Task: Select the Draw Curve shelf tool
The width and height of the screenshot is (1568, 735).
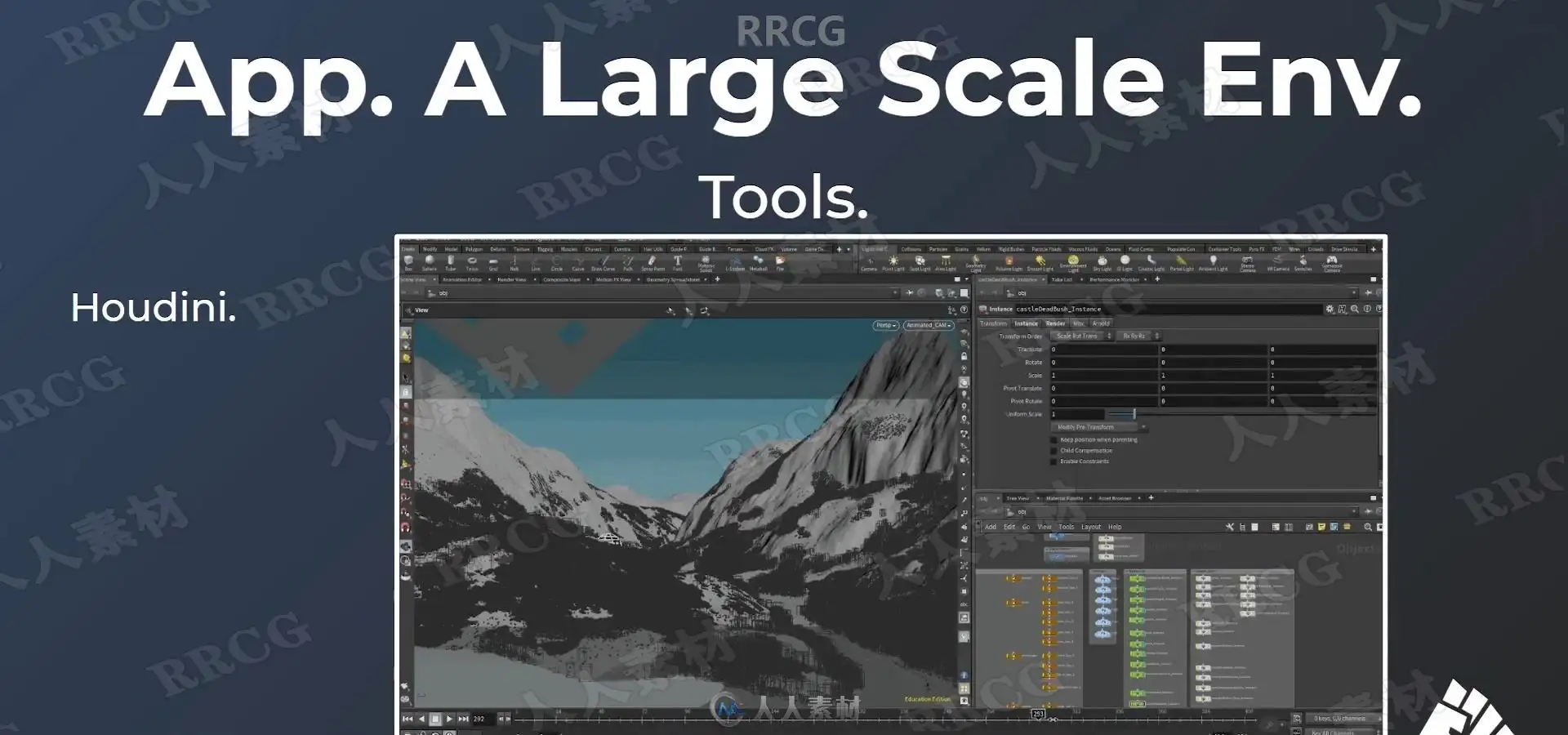Action: 604,263
